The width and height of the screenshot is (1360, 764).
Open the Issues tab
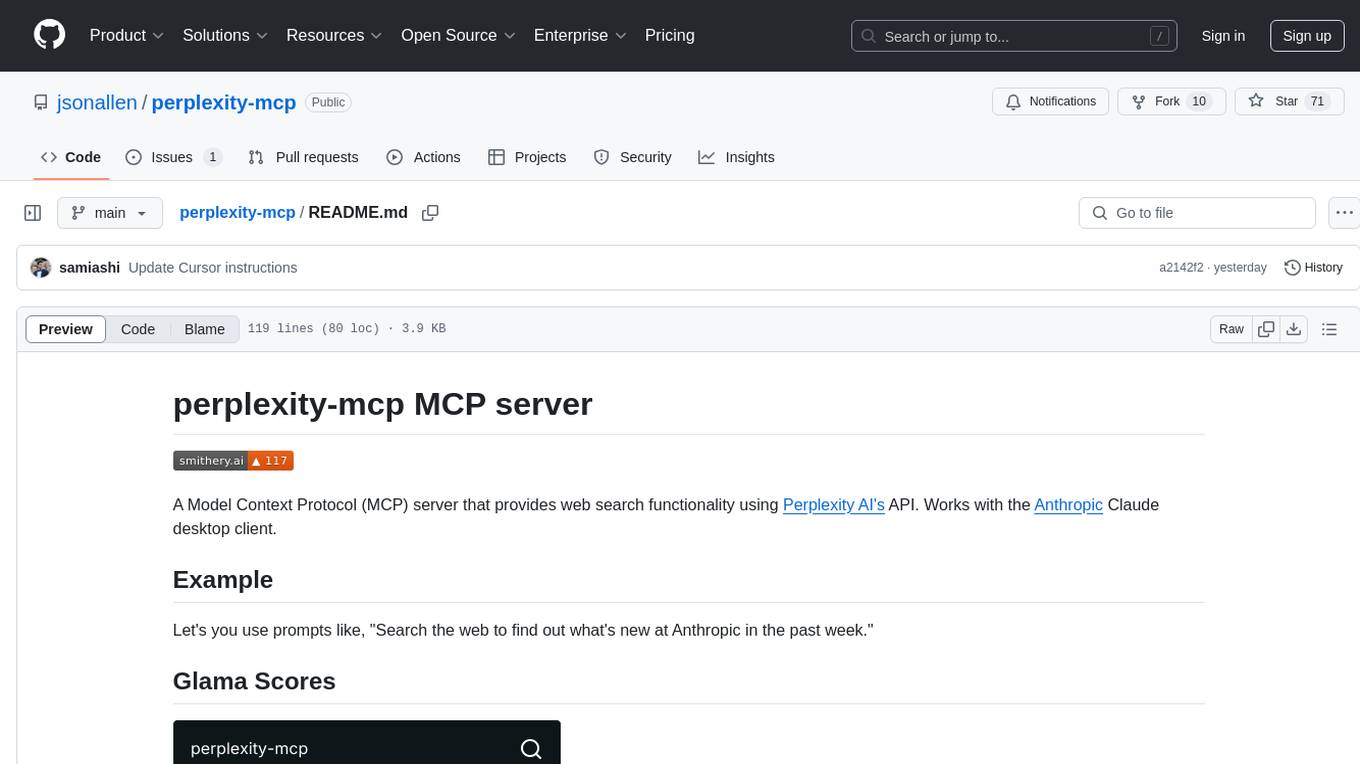point(173,157)
